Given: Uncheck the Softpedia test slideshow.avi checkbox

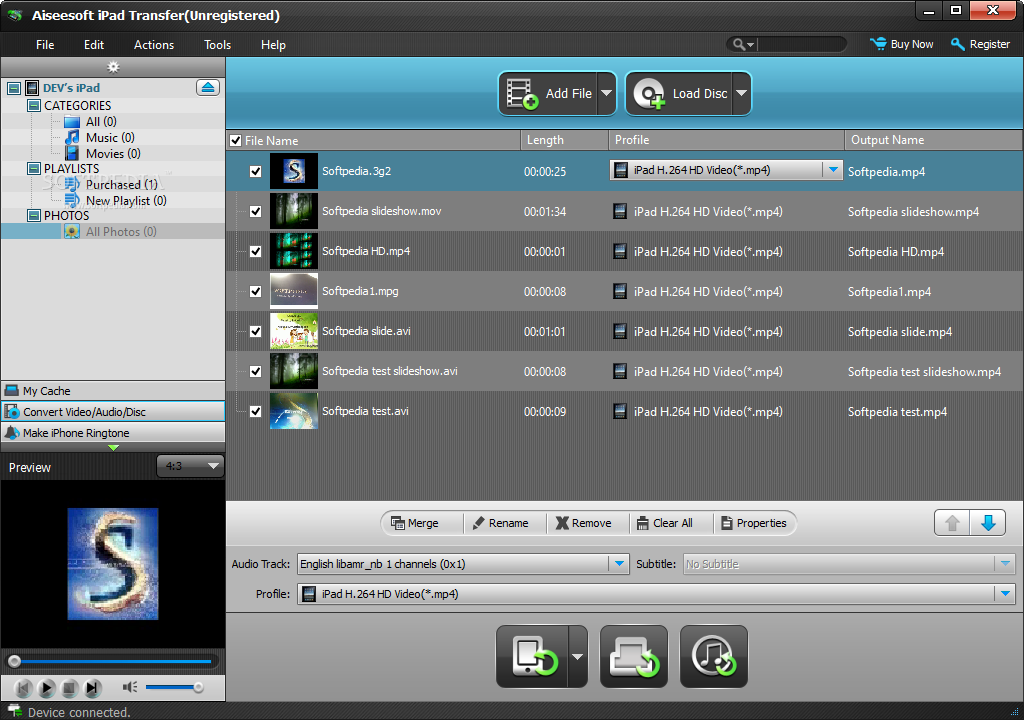Looking at the screenshot, I should coord(255,371).
